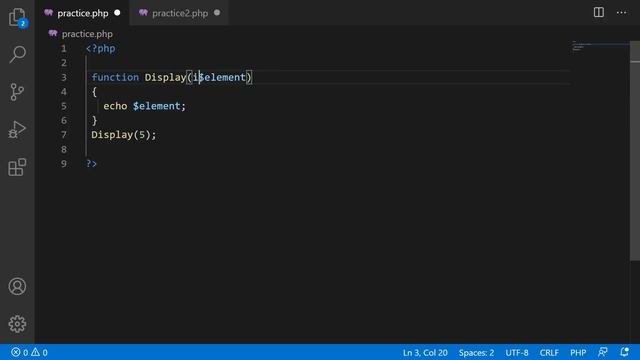Image resolution: width=640 pixels, height=360 pixels.
Task: Click the PHP file icon in breadcrumb
Action: click(53, 33)
